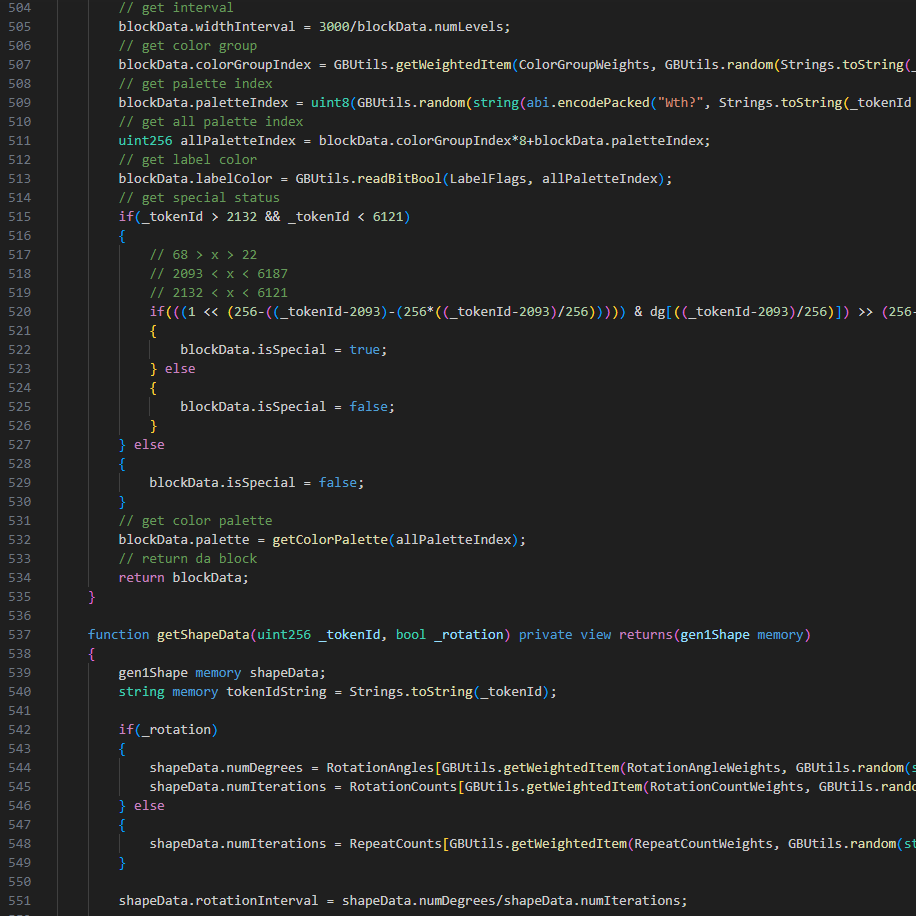Click RotationAngles array on line 544
This screenshot has height=916, width=916.
(380, 768)
